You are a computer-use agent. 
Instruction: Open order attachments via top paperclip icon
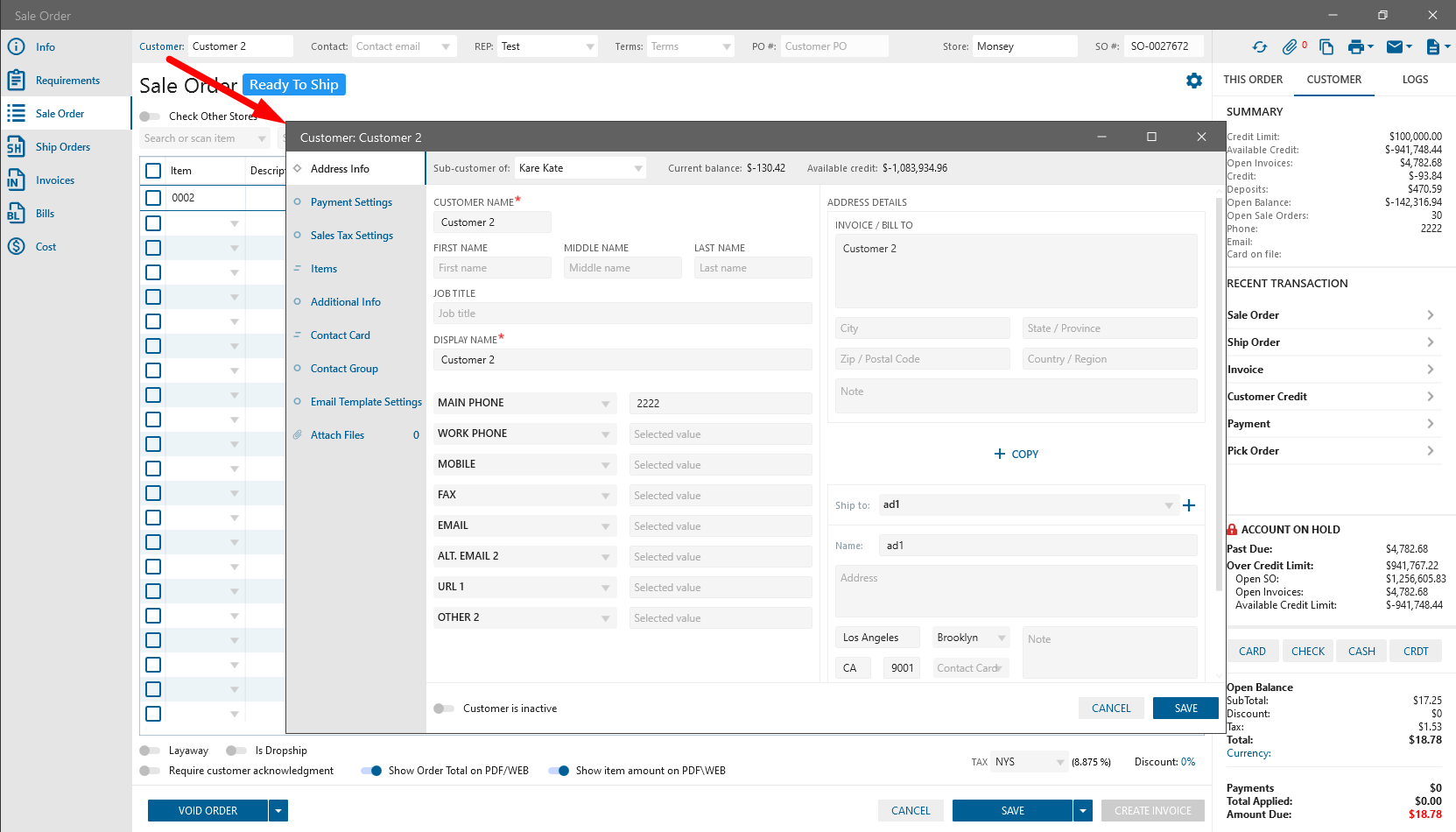pos(1290,46)
